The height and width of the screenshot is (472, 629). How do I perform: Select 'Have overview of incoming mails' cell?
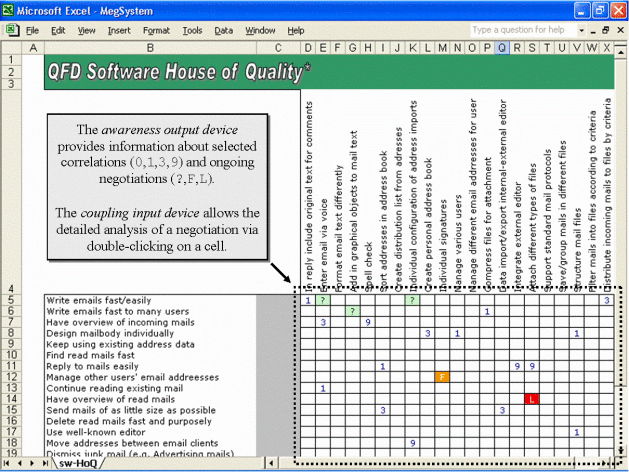tap(150, 322)
